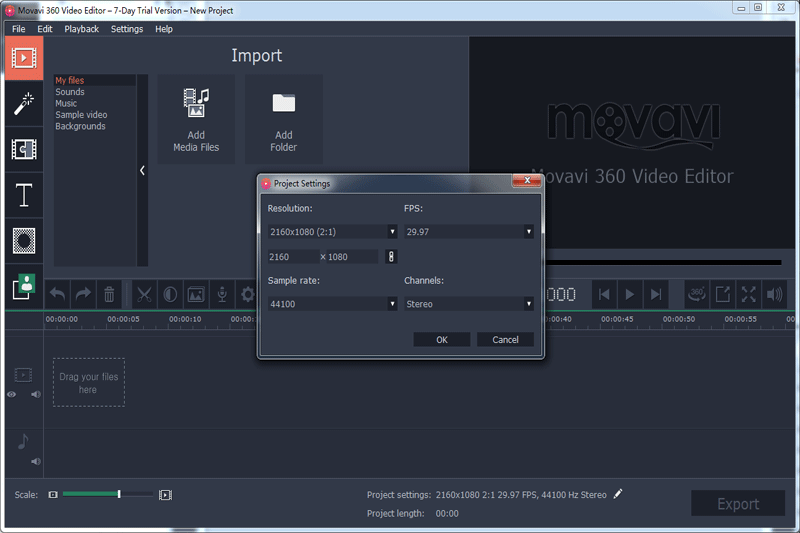Image resolution: width=800 pixels, height=533 pixels.
Task: Click the 00:00:05 timeline mark
Action: (x=123, y=319)
